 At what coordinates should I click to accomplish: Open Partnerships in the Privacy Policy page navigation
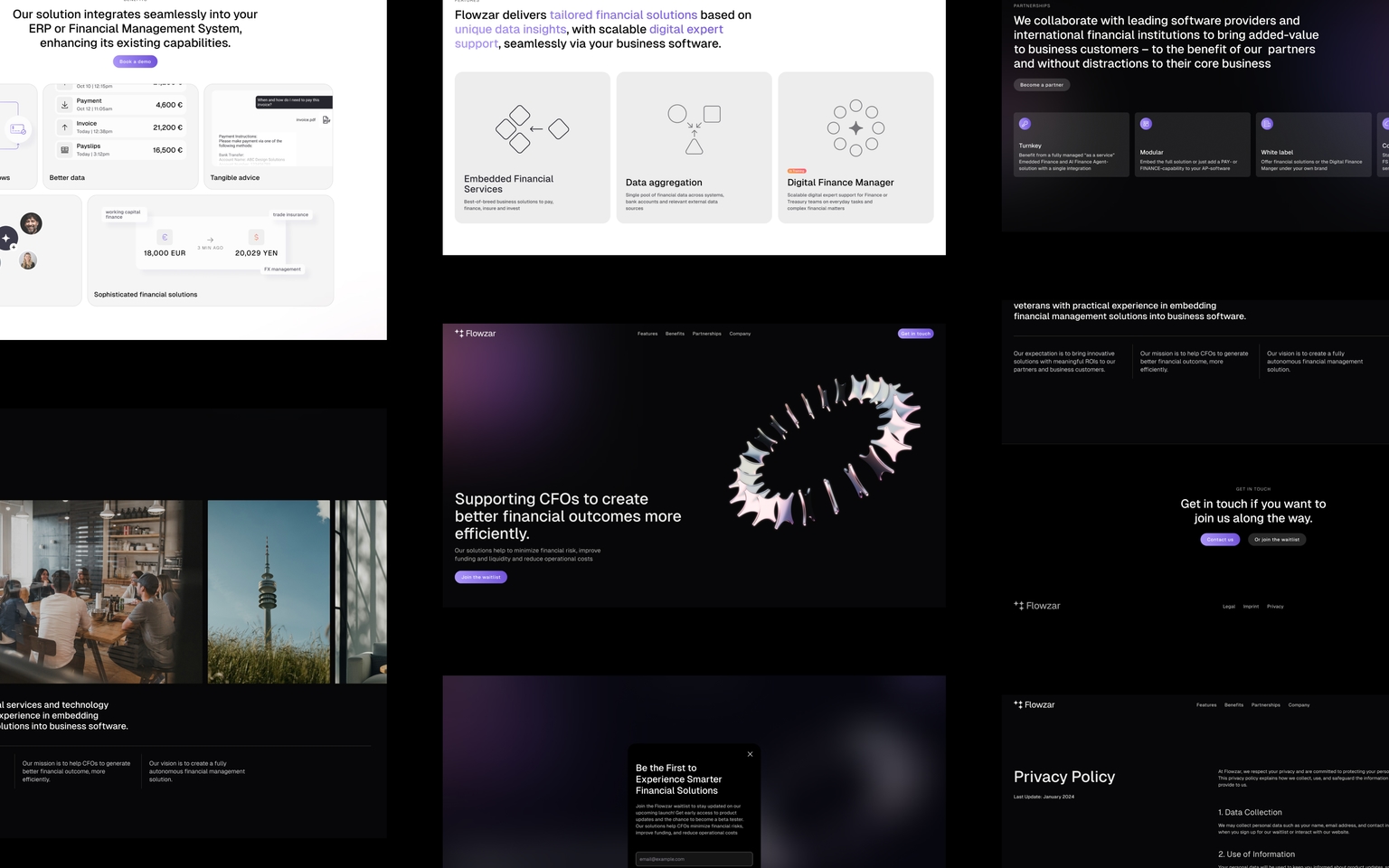tap(1265, 705)
